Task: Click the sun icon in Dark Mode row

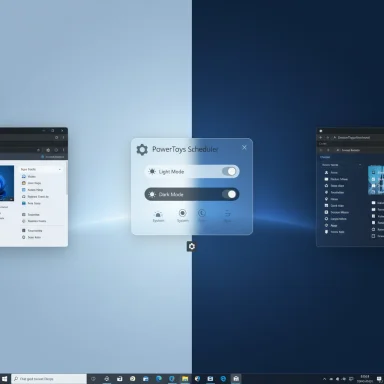Action: (x=152, y=194)
